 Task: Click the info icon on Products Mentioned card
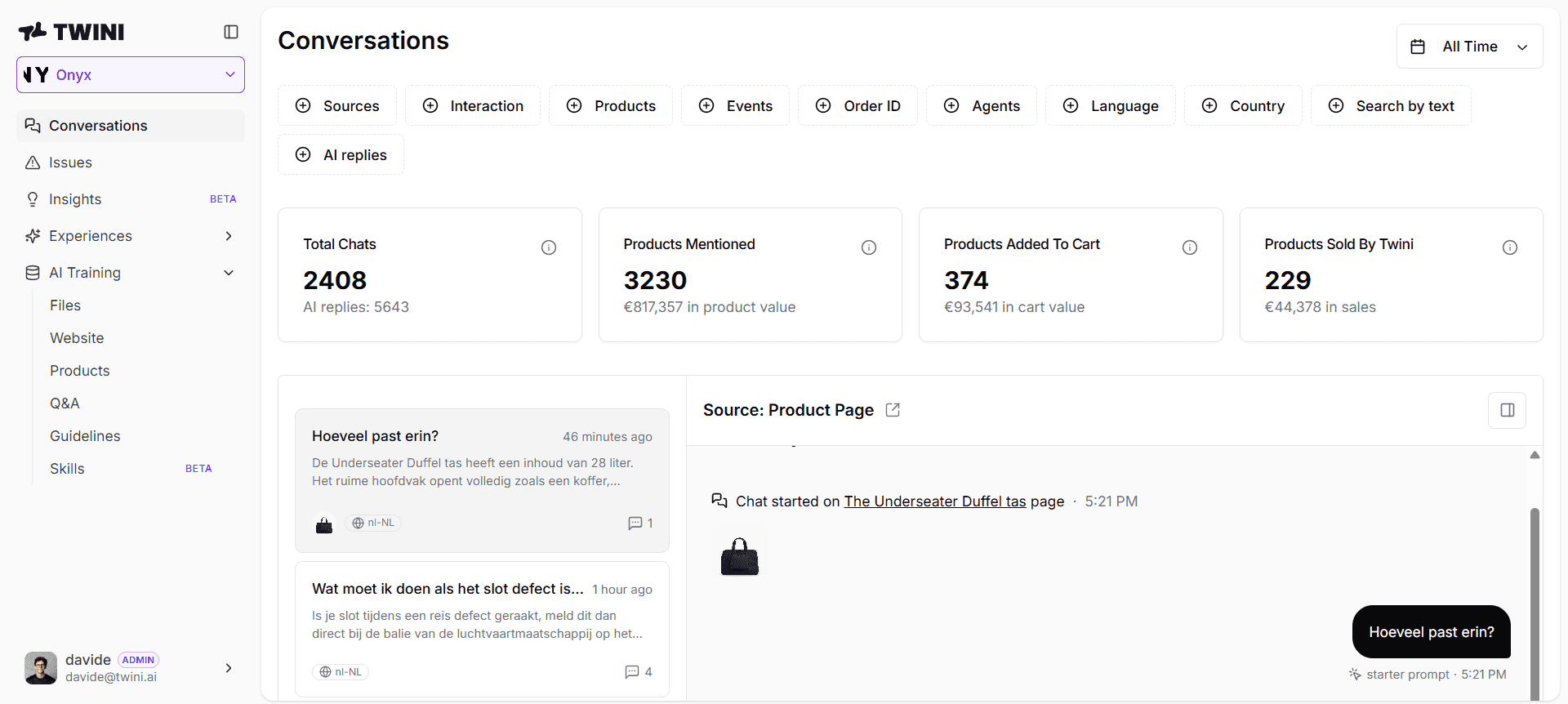pos(869,247)
